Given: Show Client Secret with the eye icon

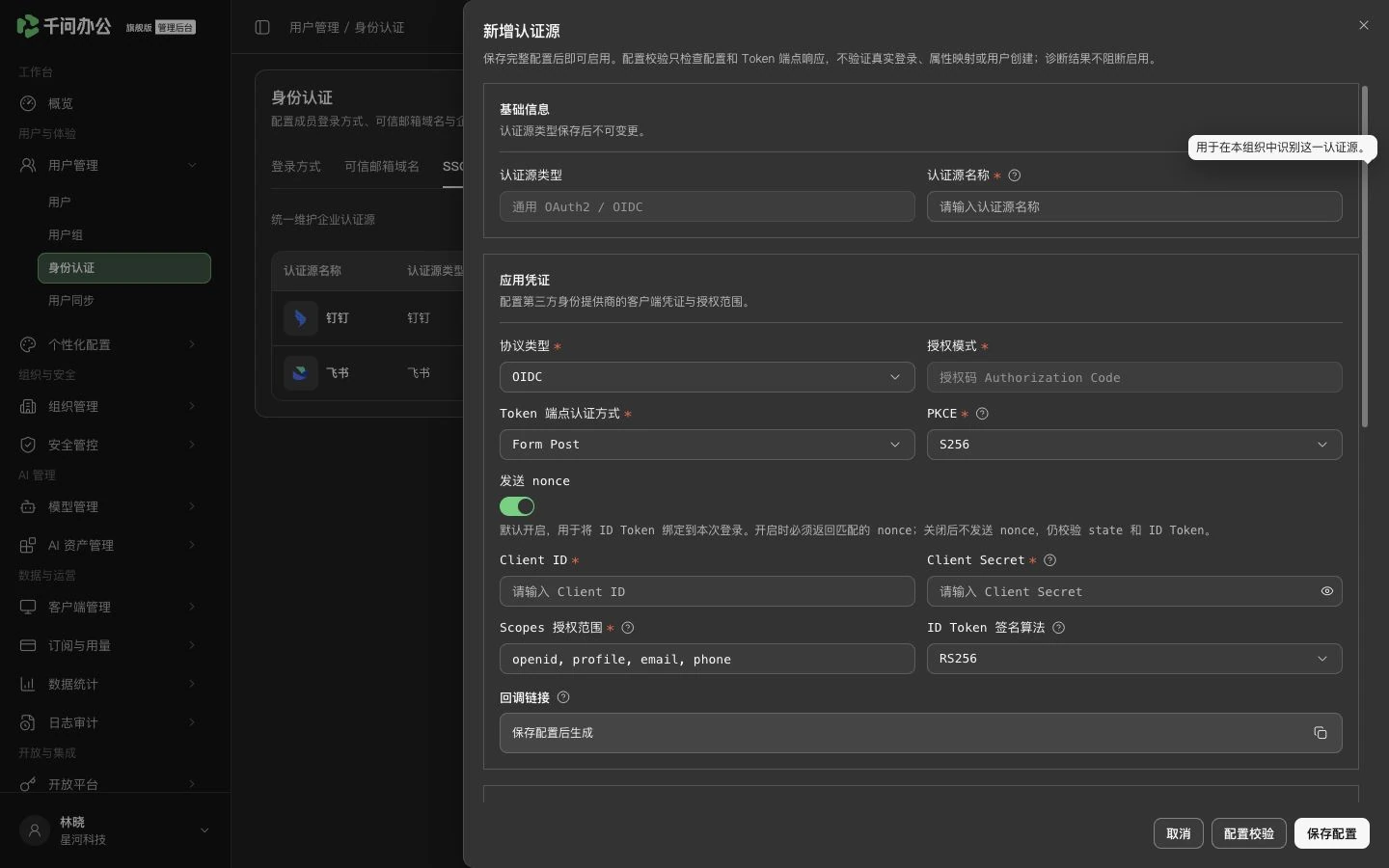Looking at the screenshot, I should click(x=1327, y=591).
